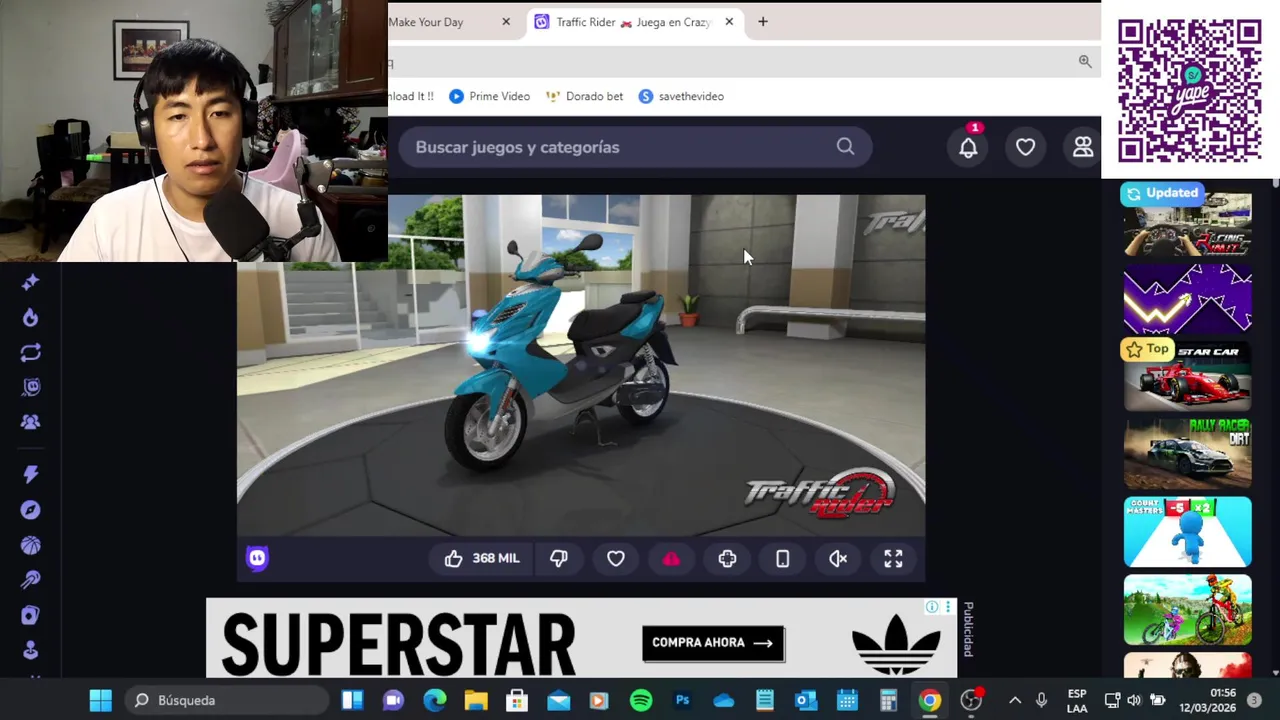1280x720 pixels.
Task: Open the dirt bike game thumbnail
Action: click(x=1187, y=609)
